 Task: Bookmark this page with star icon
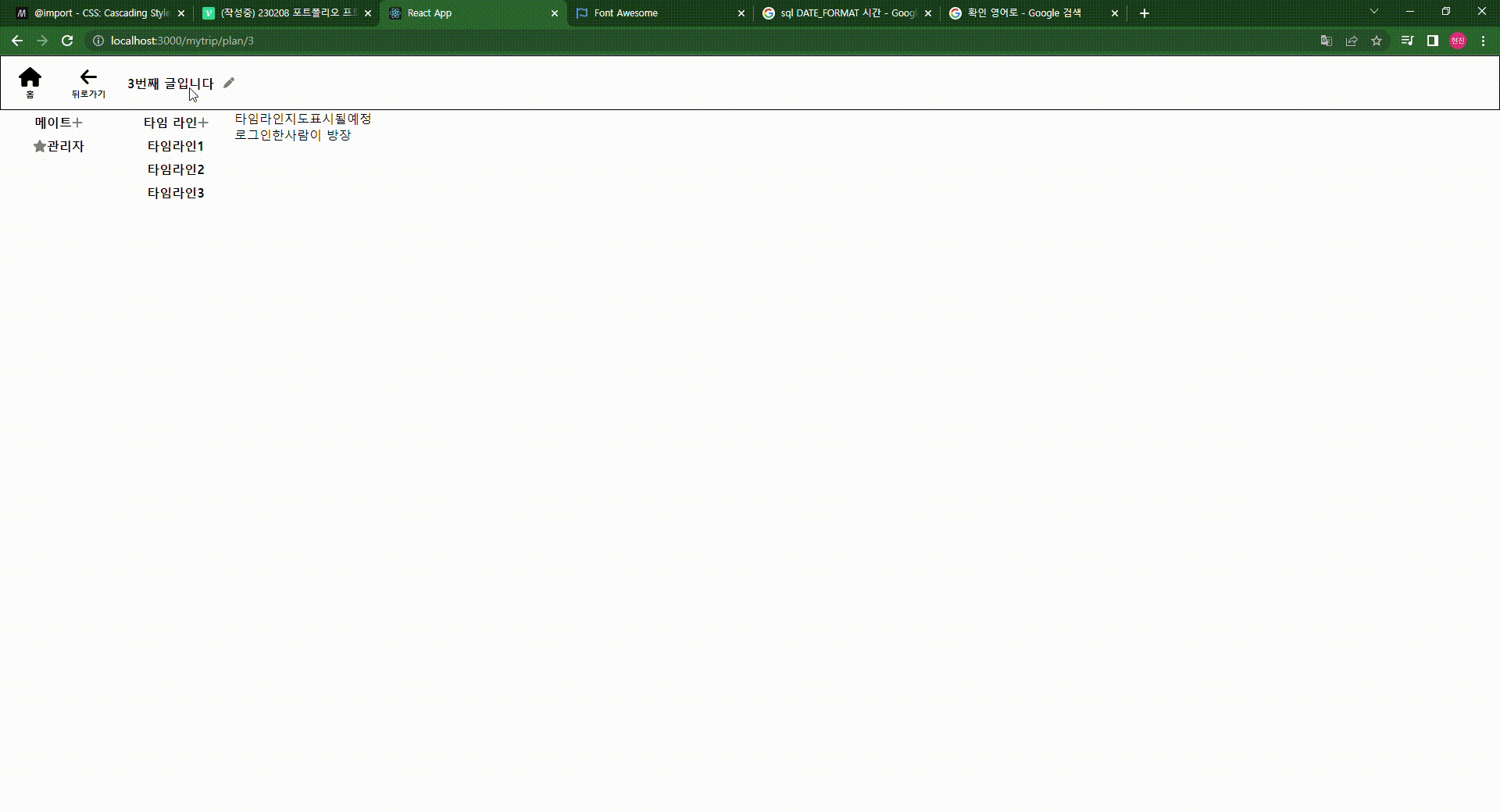click(x=1377, y=41)
